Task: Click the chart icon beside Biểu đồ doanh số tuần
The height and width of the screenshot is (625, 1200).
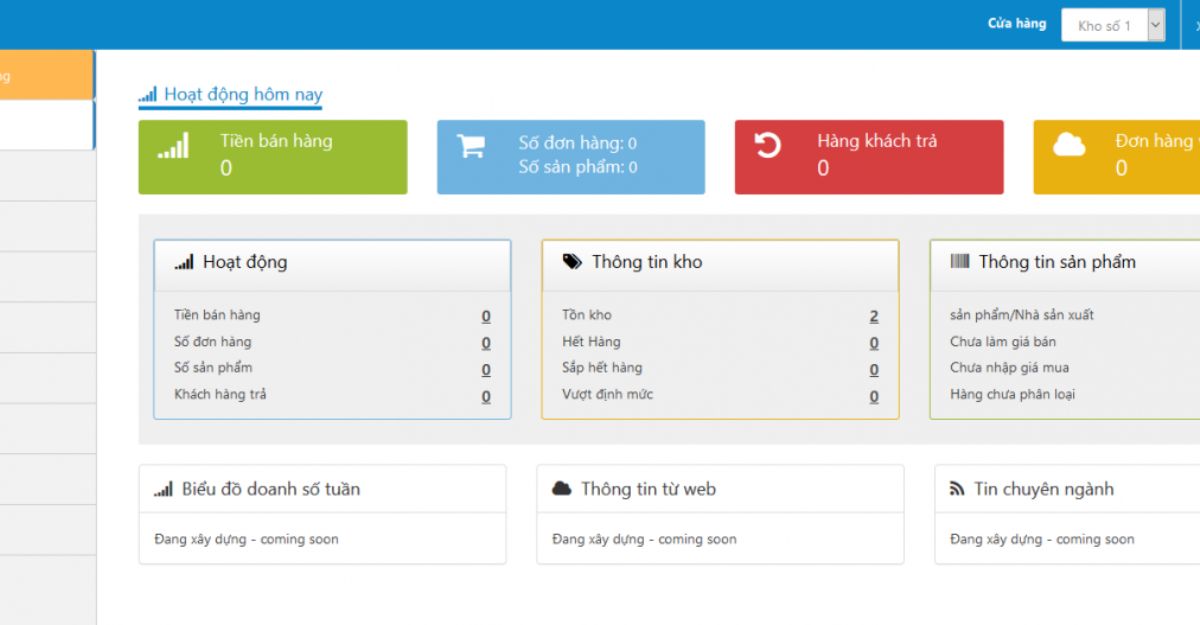Action: pos(163,489)
